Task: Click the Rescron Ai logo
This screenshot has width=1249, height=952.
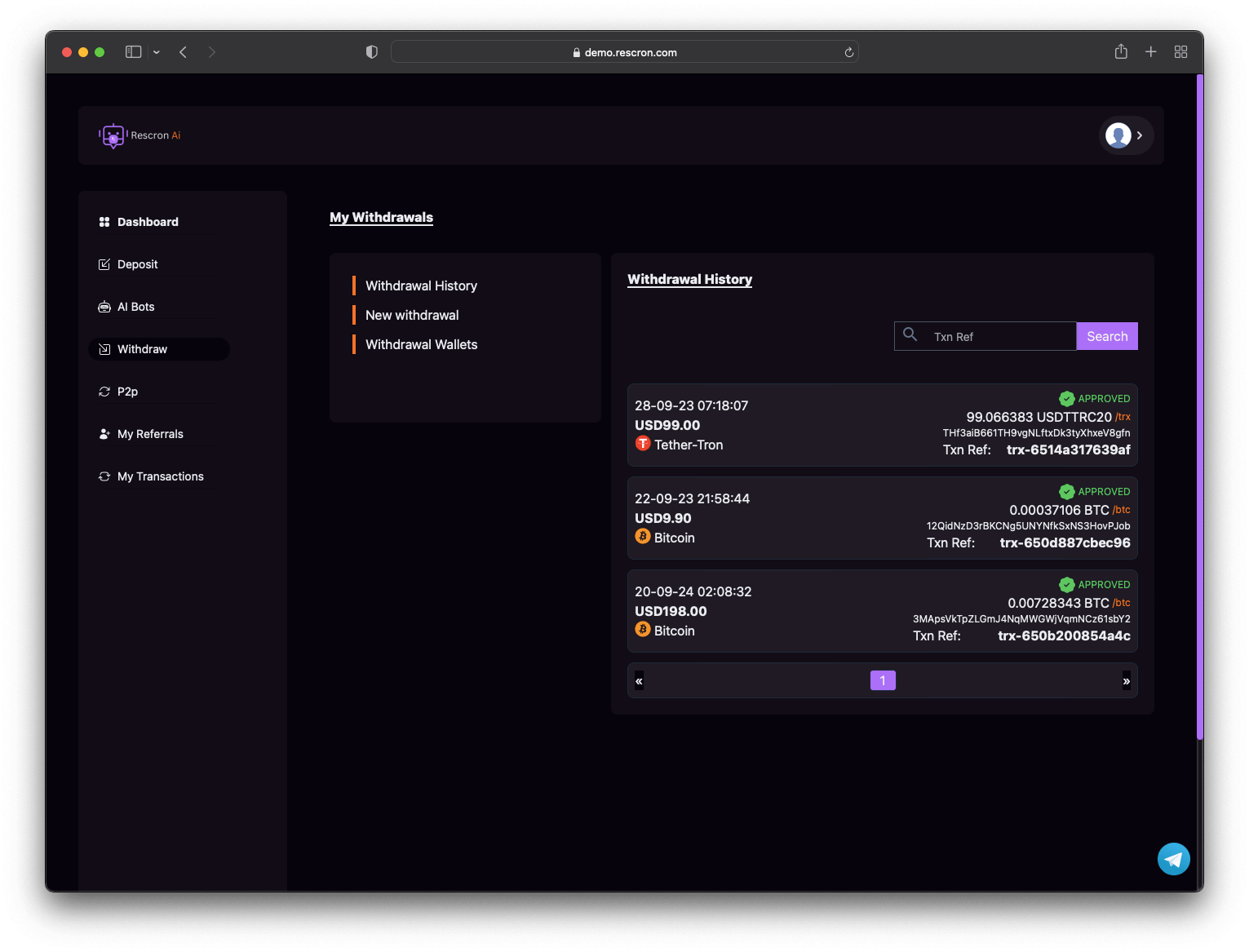Action: pos(140,135)
